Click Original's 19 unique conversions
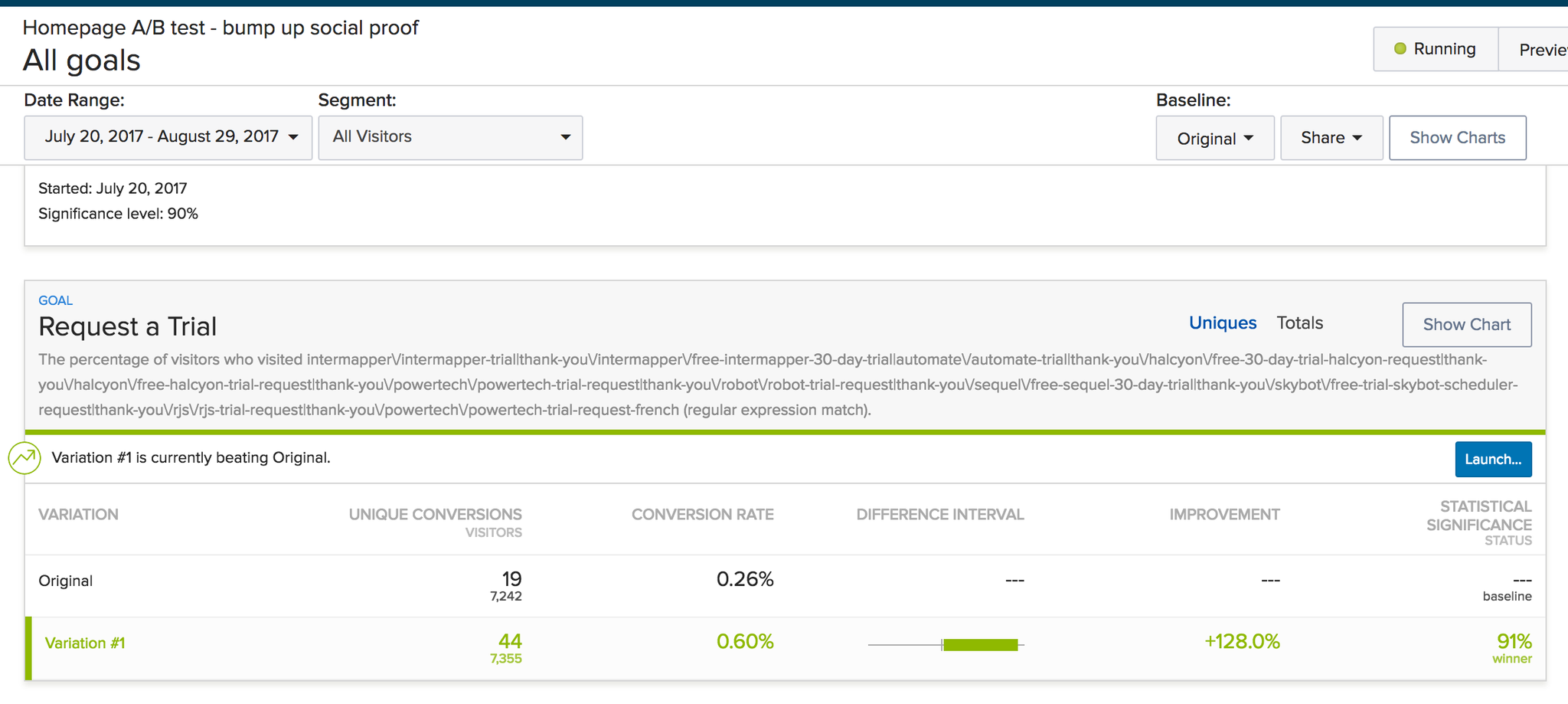Viewport: 1568px width, 704px height. click(x=512, y=579)
